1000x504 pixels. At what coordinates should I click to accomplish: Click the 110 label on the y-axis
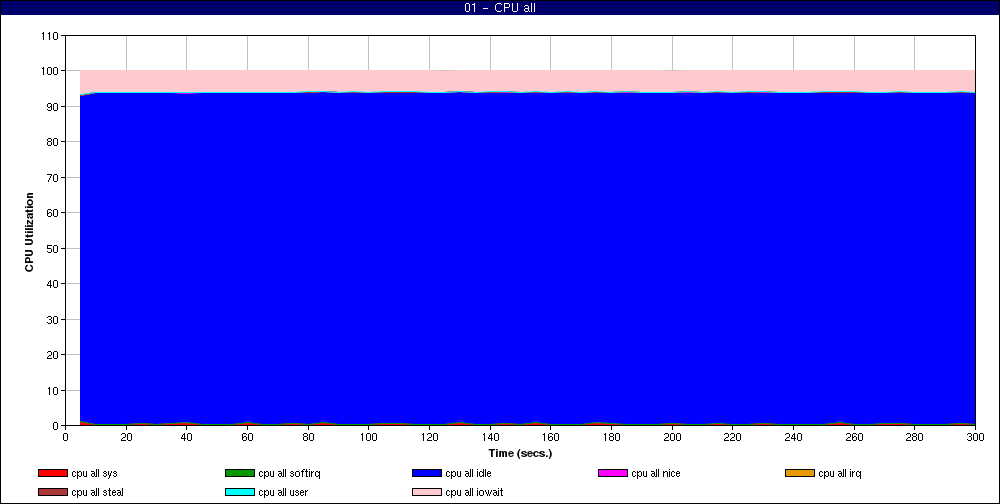(50, 36)
